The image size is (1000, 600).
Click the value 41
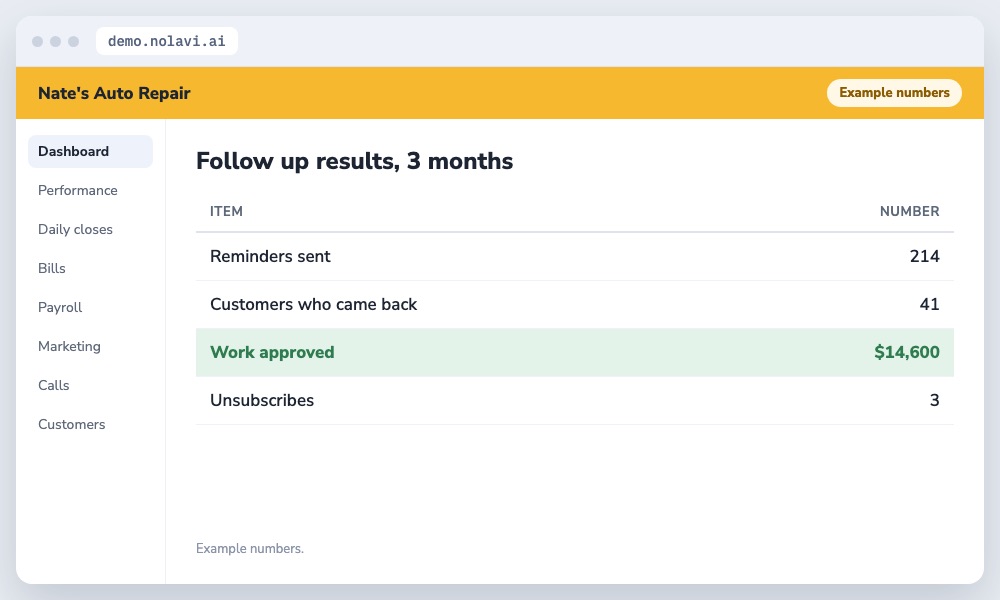pyautogui.click(x=929, y=304)
